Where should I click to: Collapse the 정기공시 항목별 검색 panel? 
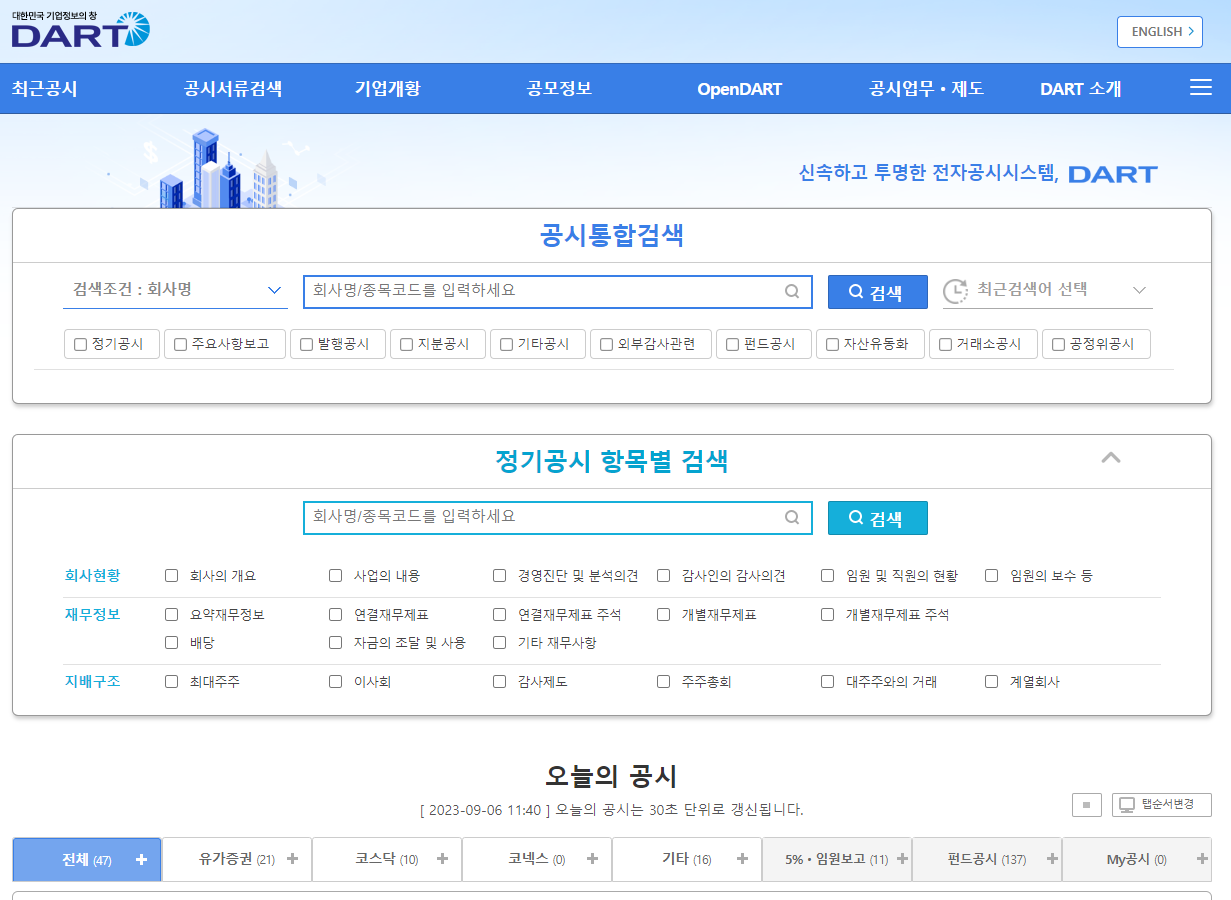tap(1110, 458)
